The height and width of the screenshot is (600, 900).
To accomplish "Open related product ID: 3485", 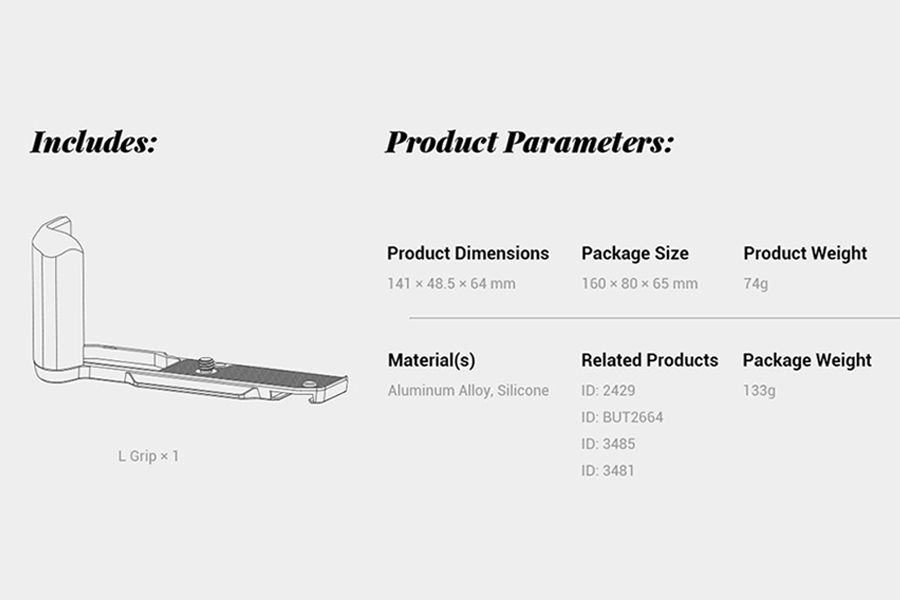I will [608, 444].
